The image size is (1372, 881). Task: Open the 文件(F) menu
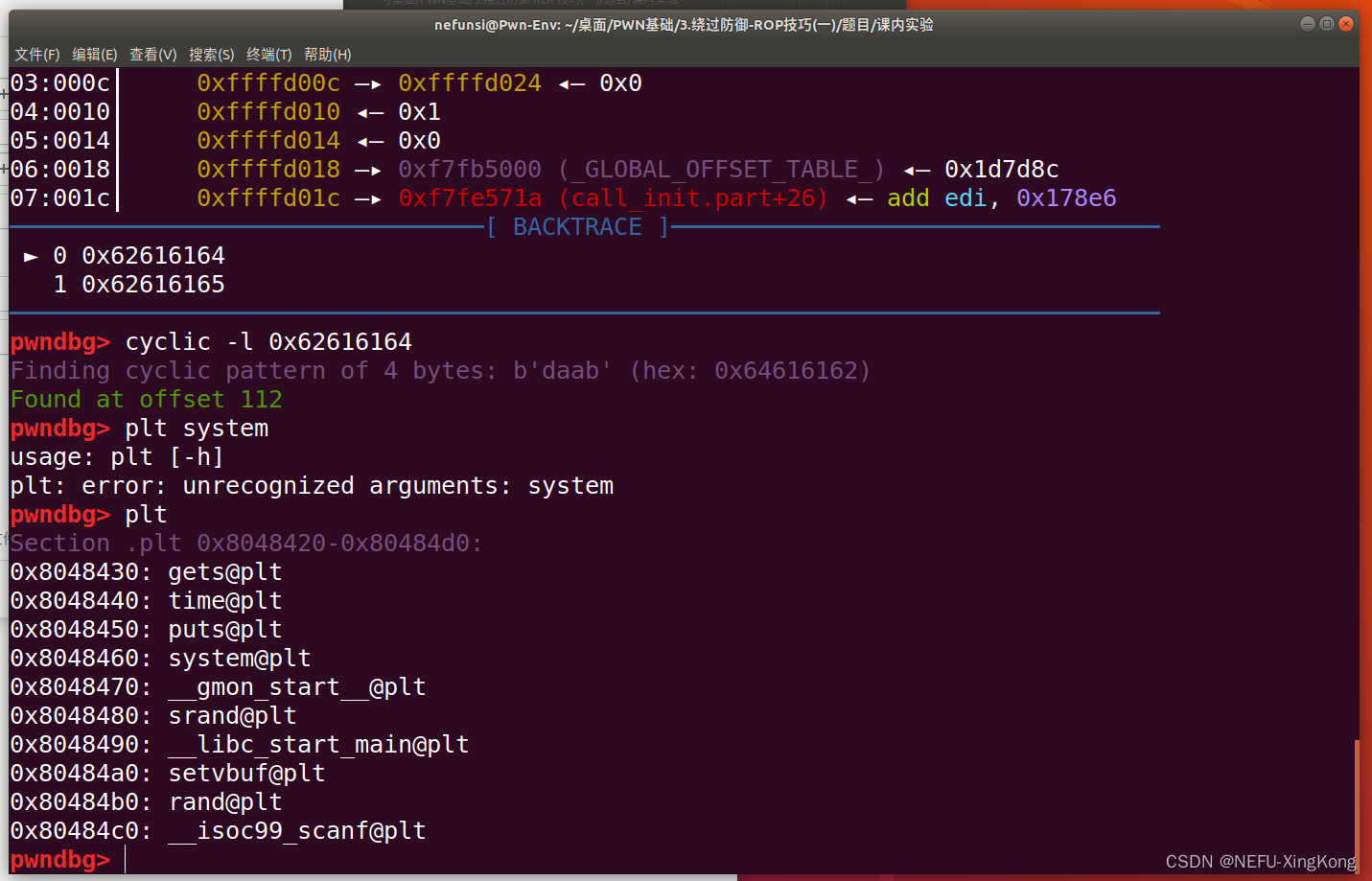click(x=37, y=55)
